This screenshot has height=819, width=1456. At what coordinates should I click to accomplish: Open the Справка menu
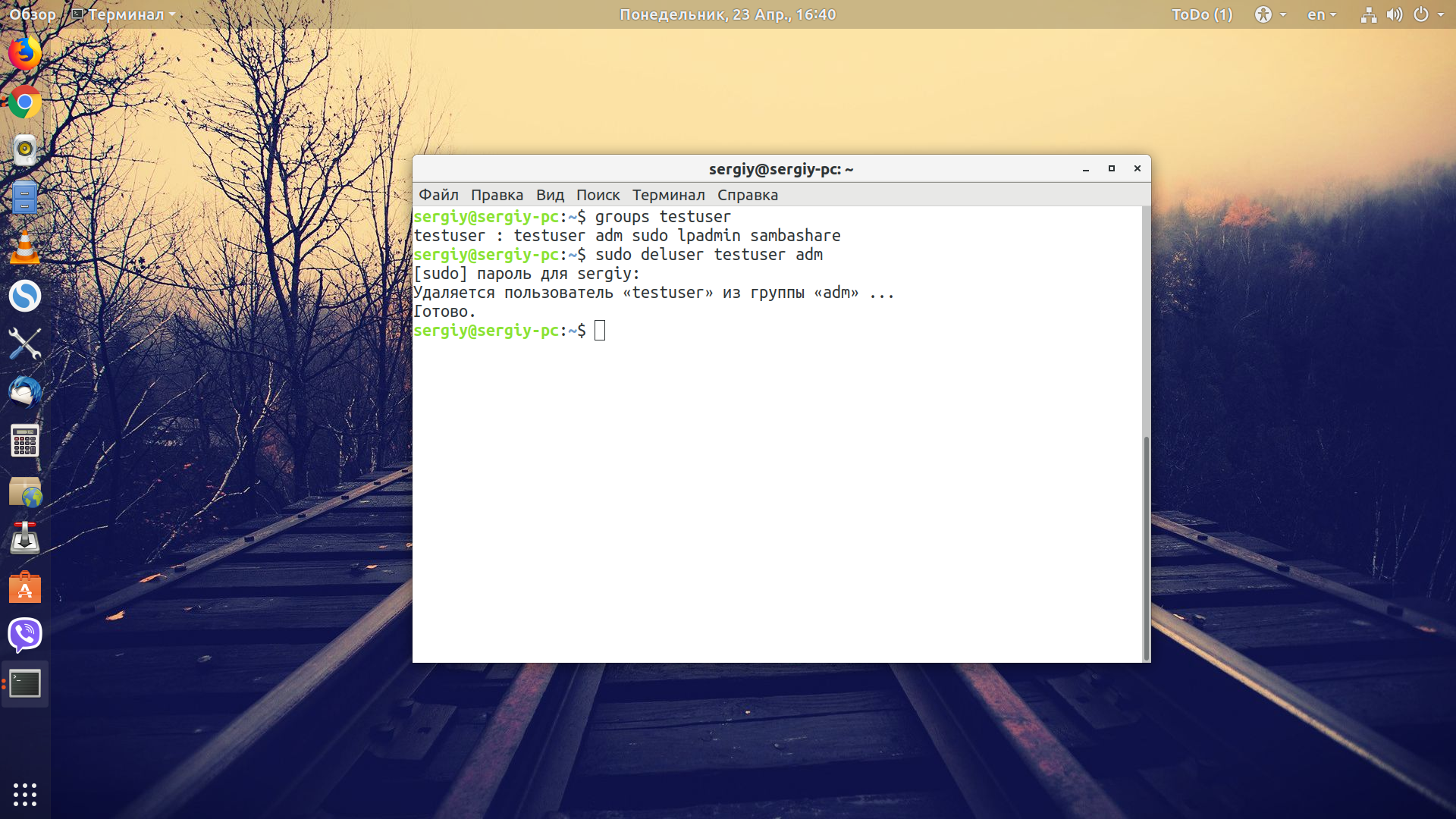point(748,195)
